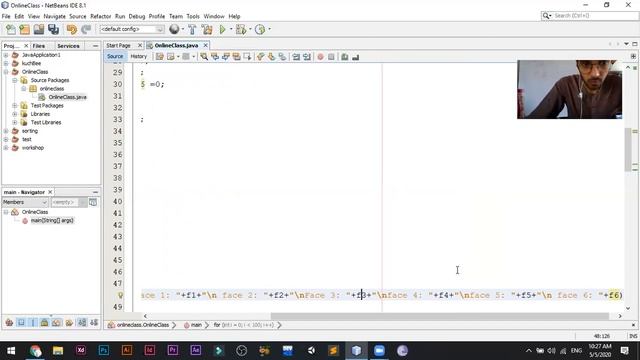Click the Source view button
This screenshot has width=640, height=360.
(115, 56)
